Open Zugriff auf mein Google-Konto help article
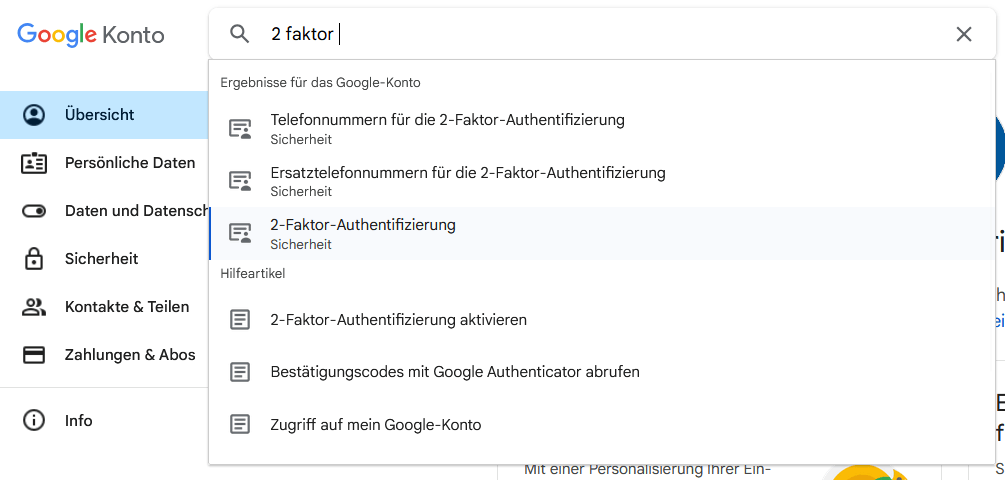This screenshot has height=480, width=1005. tap(376, 425)
